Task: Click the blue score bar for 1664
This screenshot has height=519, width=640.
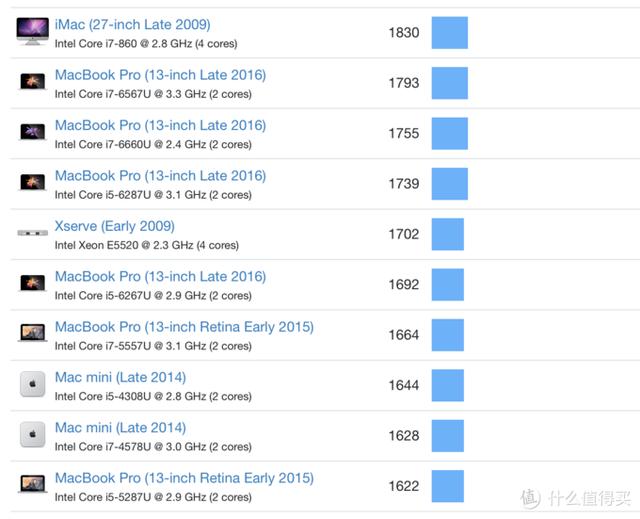Action: click(x=448, y=335)
